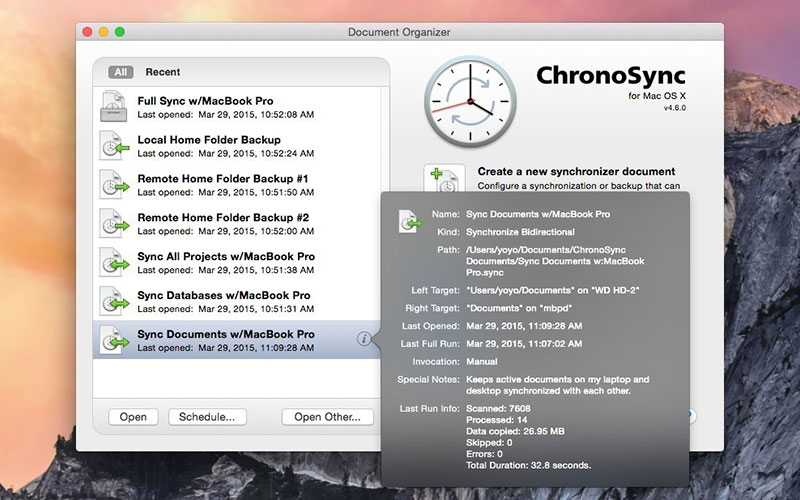Click the document icon in the info popover
The height and width of the screenshot is (500, 800).
[x=410, y=221]
